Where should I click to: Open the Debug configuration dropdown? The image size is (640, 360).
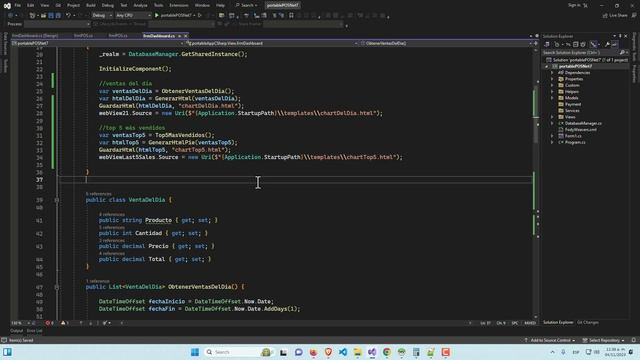pos(102,16)
